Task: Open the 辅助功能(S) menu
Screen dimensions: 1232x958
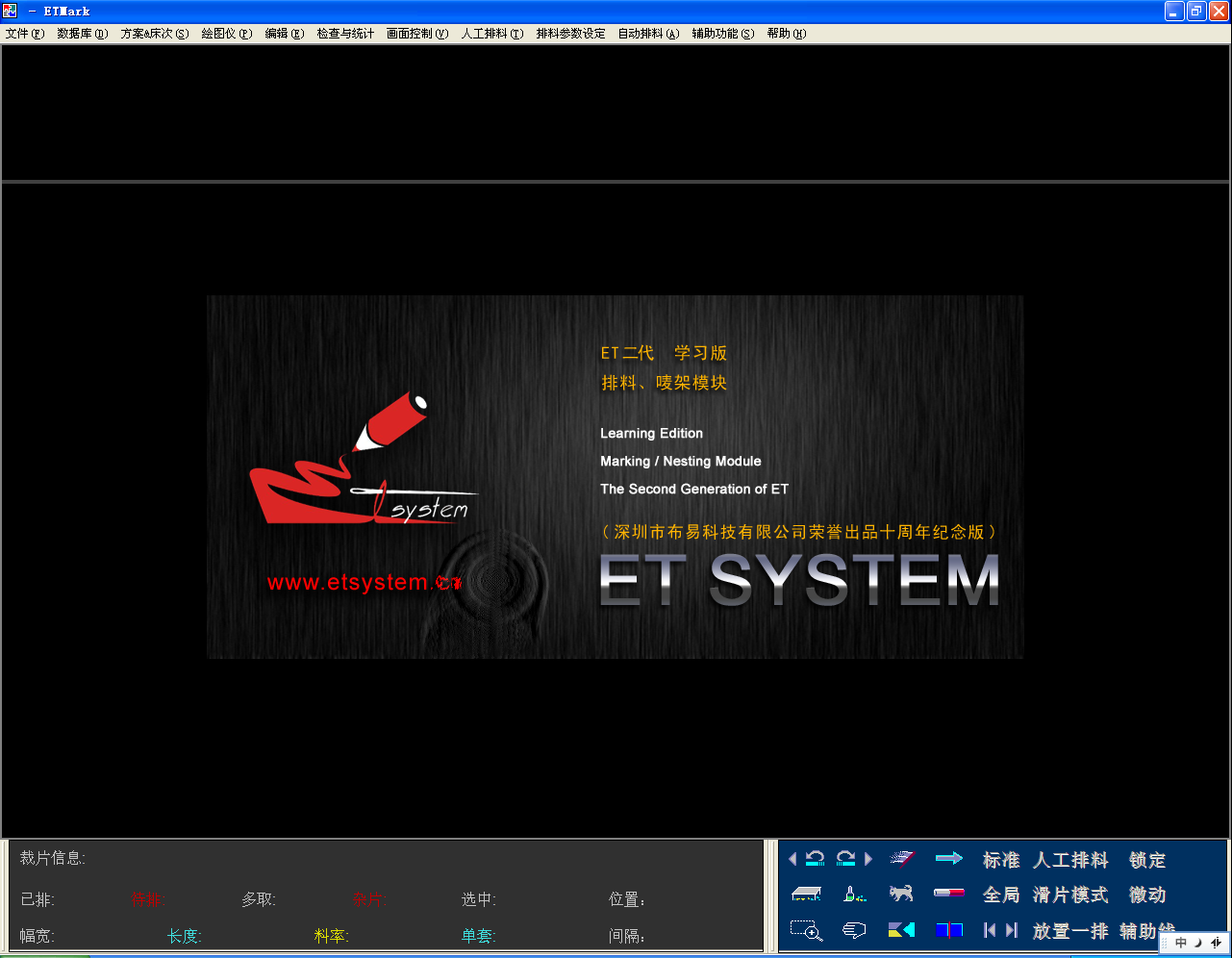Action: coord(723,34)
